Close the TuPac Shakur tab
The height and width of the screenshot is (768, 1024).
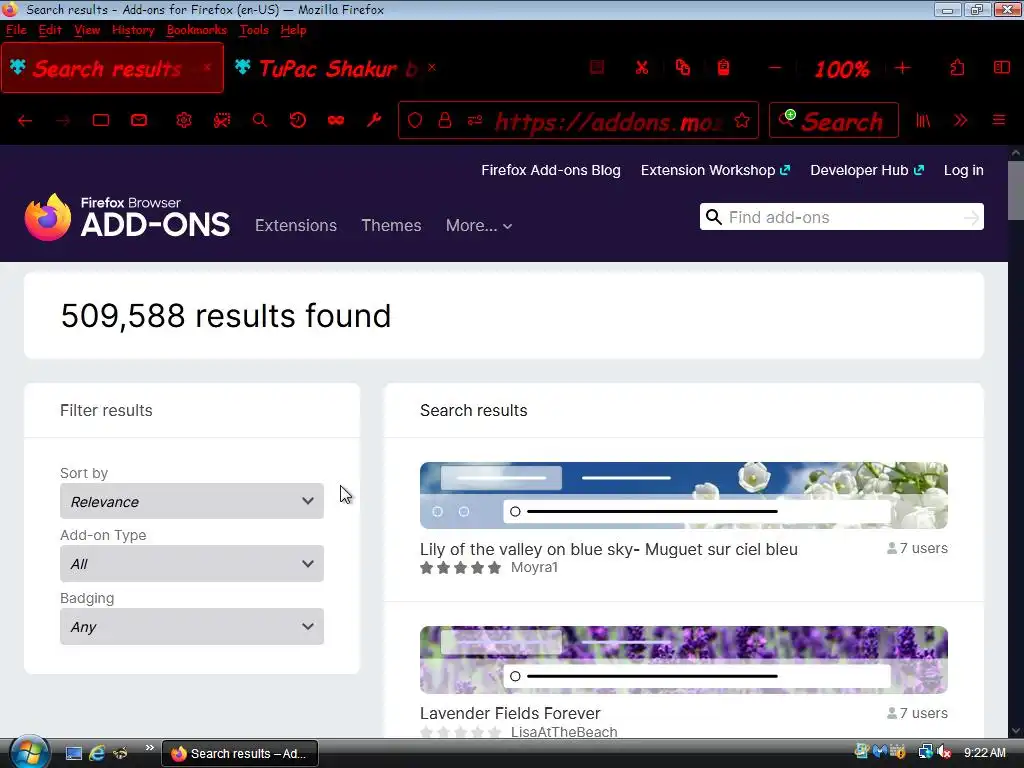click(432, 67)
